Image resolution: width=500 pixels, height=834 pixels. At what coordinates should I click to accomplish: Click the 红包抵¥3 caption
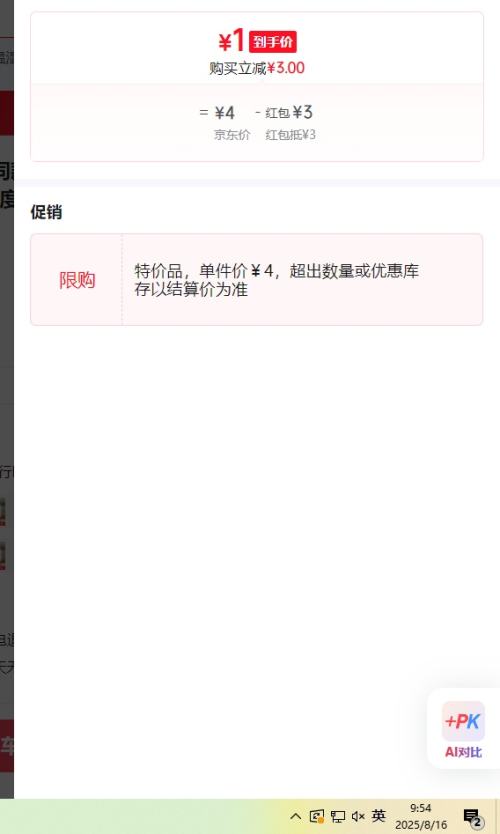290,135
